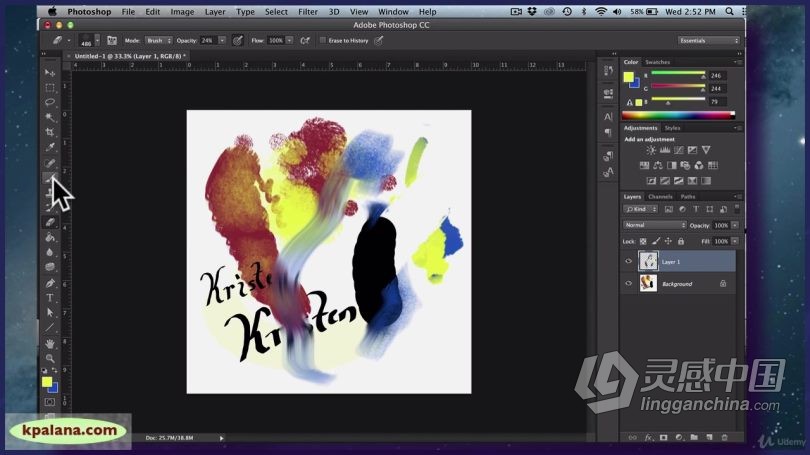810x455 pixels.
Task: Switch to the Paths tab
Action: tap(688, 197)
